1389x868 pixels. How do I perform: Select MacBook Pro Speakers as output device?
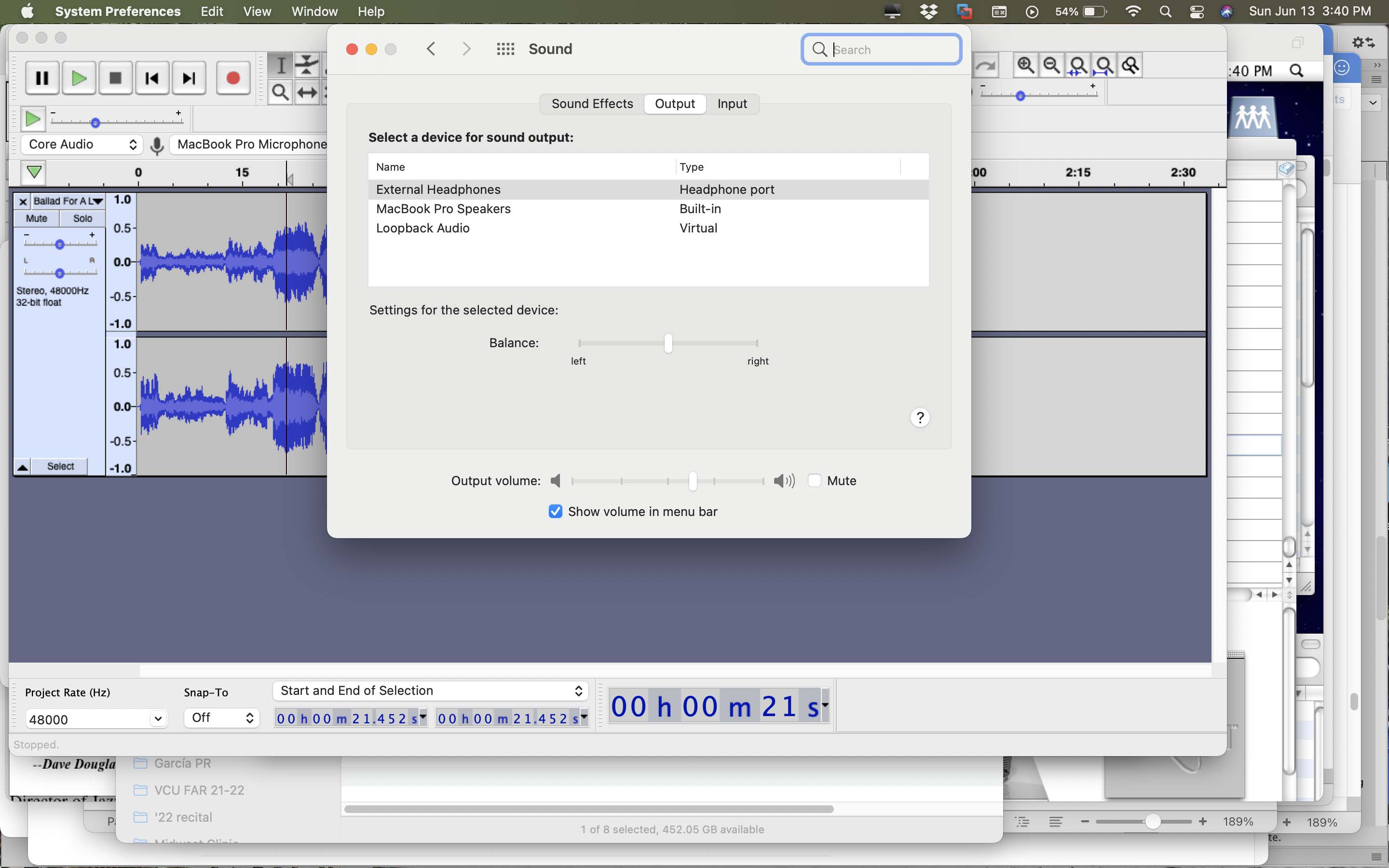pos(443,208)
